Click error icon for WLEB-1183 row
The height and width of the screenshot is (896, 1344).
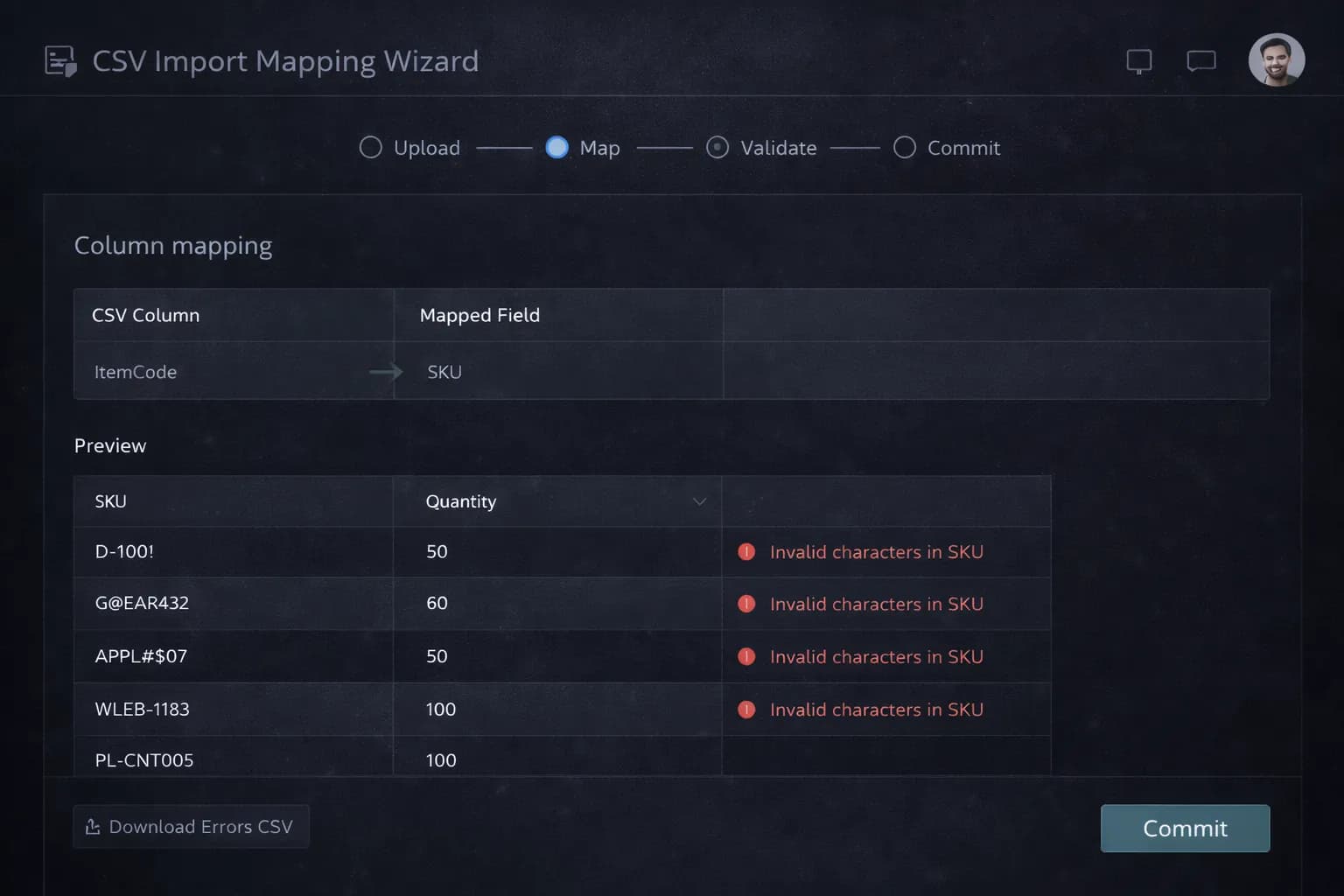(x=746, y=710)
